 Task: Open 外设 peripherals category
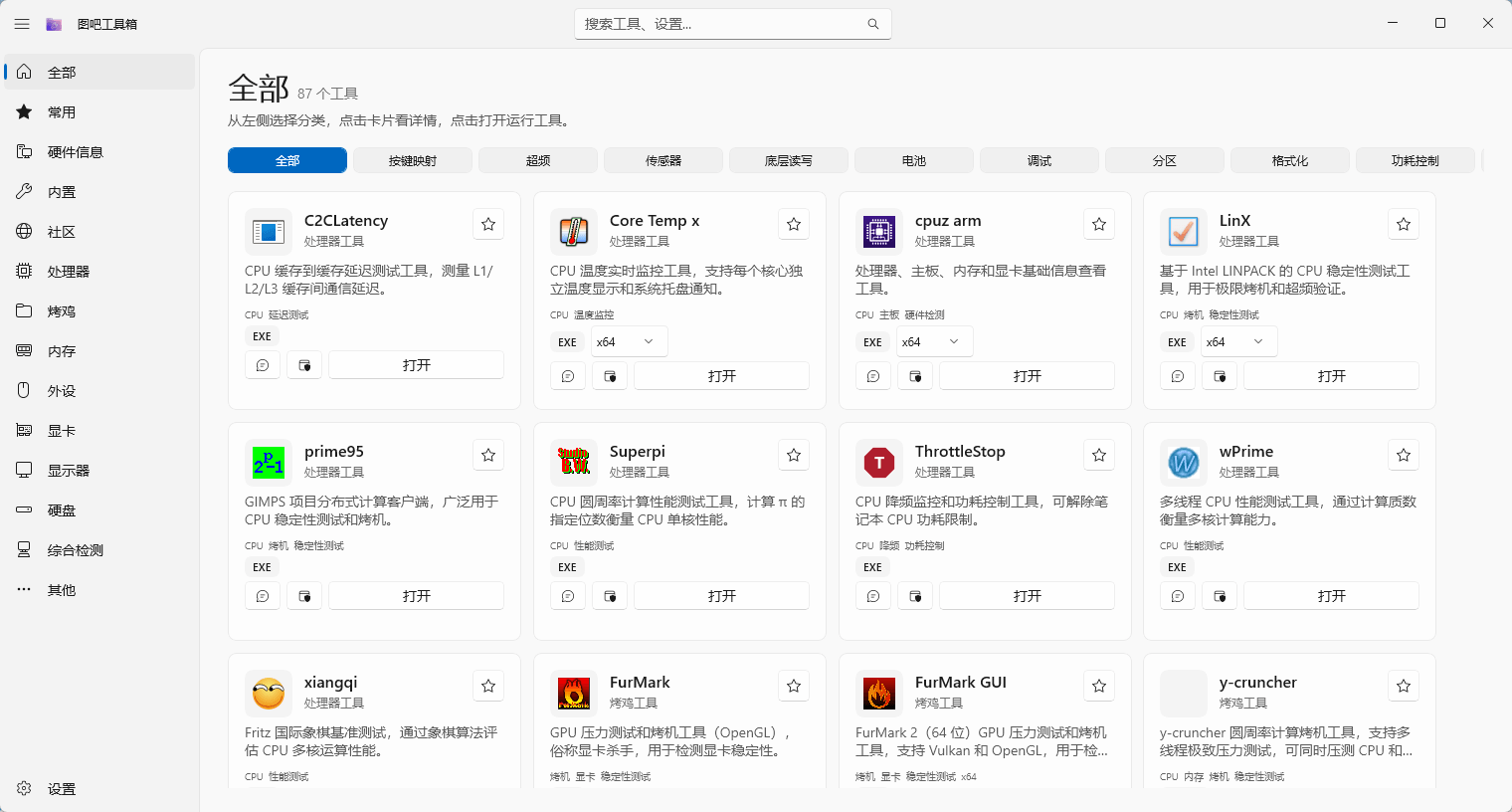click(99, 390)
